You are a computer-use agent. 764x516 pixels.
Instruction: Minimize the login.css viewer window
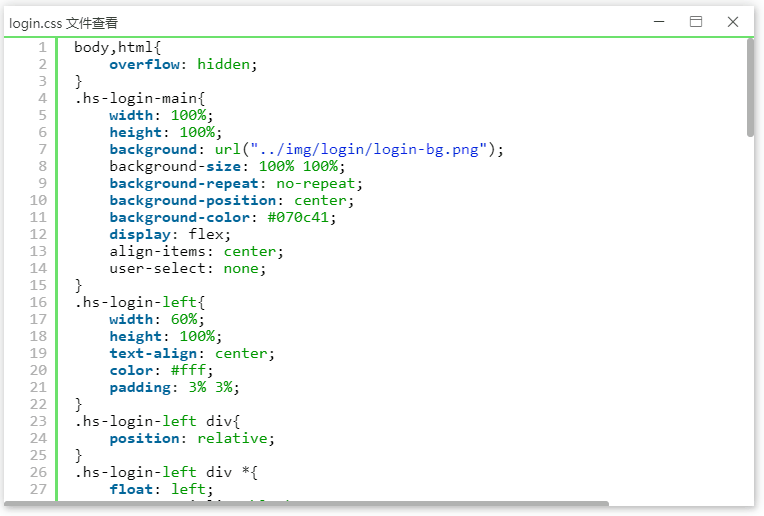(x=659, y=22)
